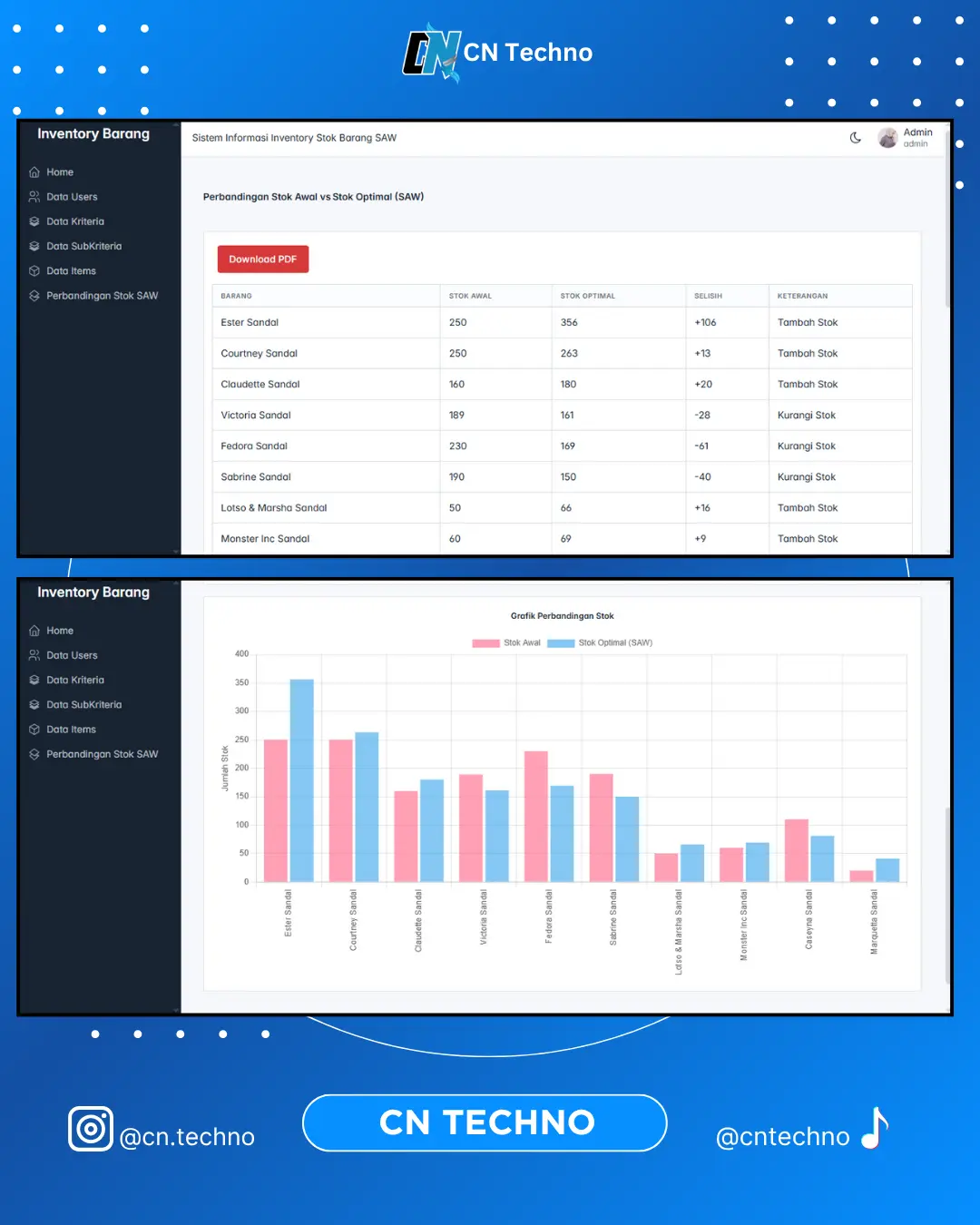Click the Data Items icon in the lower sidebar
Screen dimensions: 980x1225
click(34, 730)
